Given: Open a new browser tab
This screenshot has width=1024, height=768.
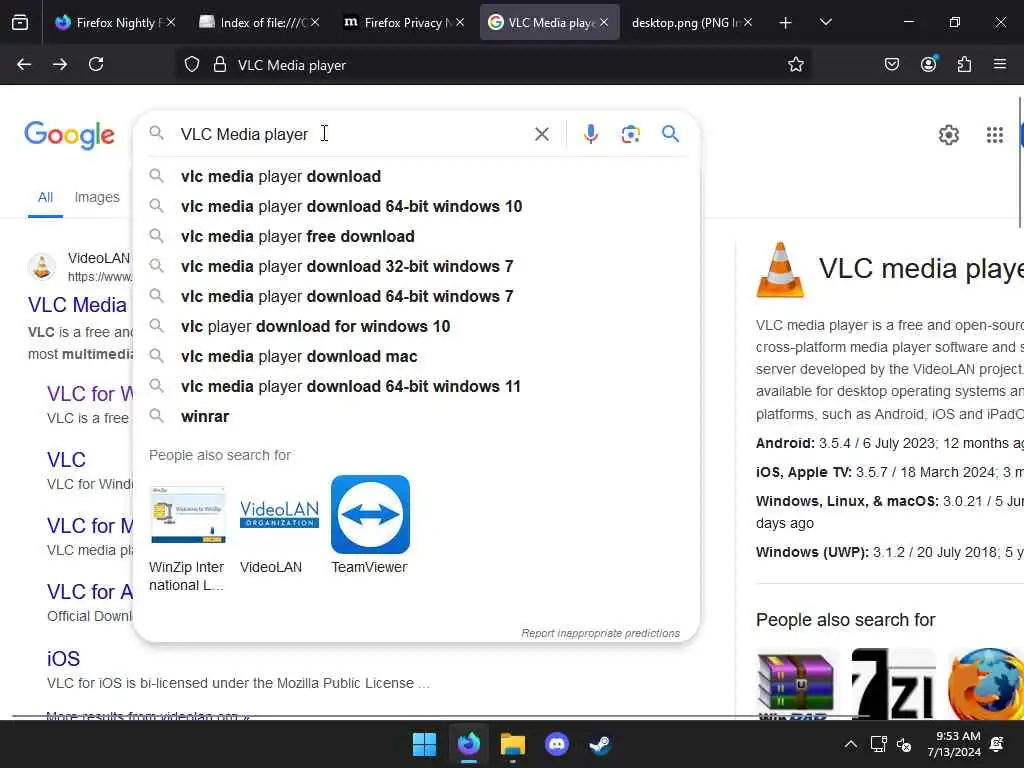Looking at the screenshot, I should coord(786,23).
